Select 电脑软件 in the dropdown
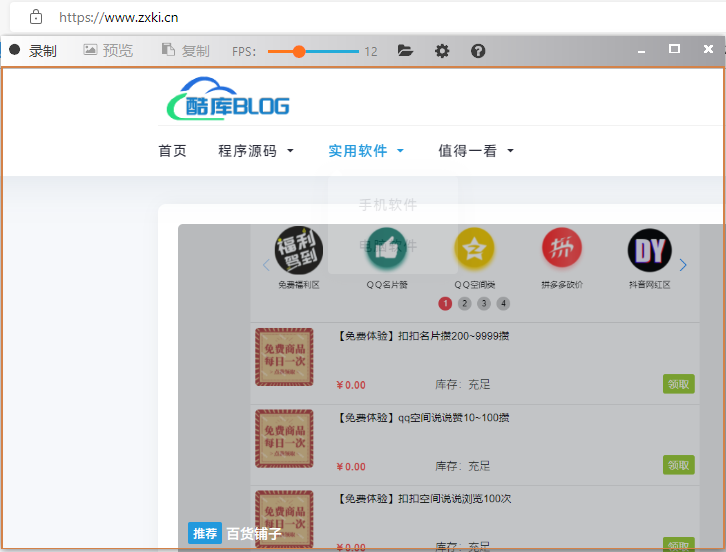726x552 pixels. click(x=388, y=245)
